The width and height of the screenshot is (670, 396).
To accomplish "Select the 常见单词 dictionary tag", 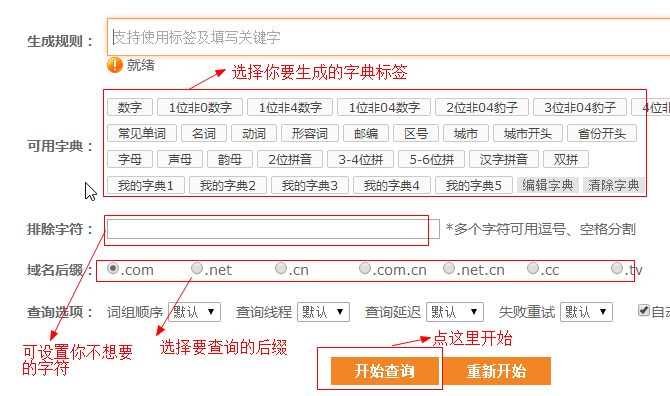I will coord(142,133).
